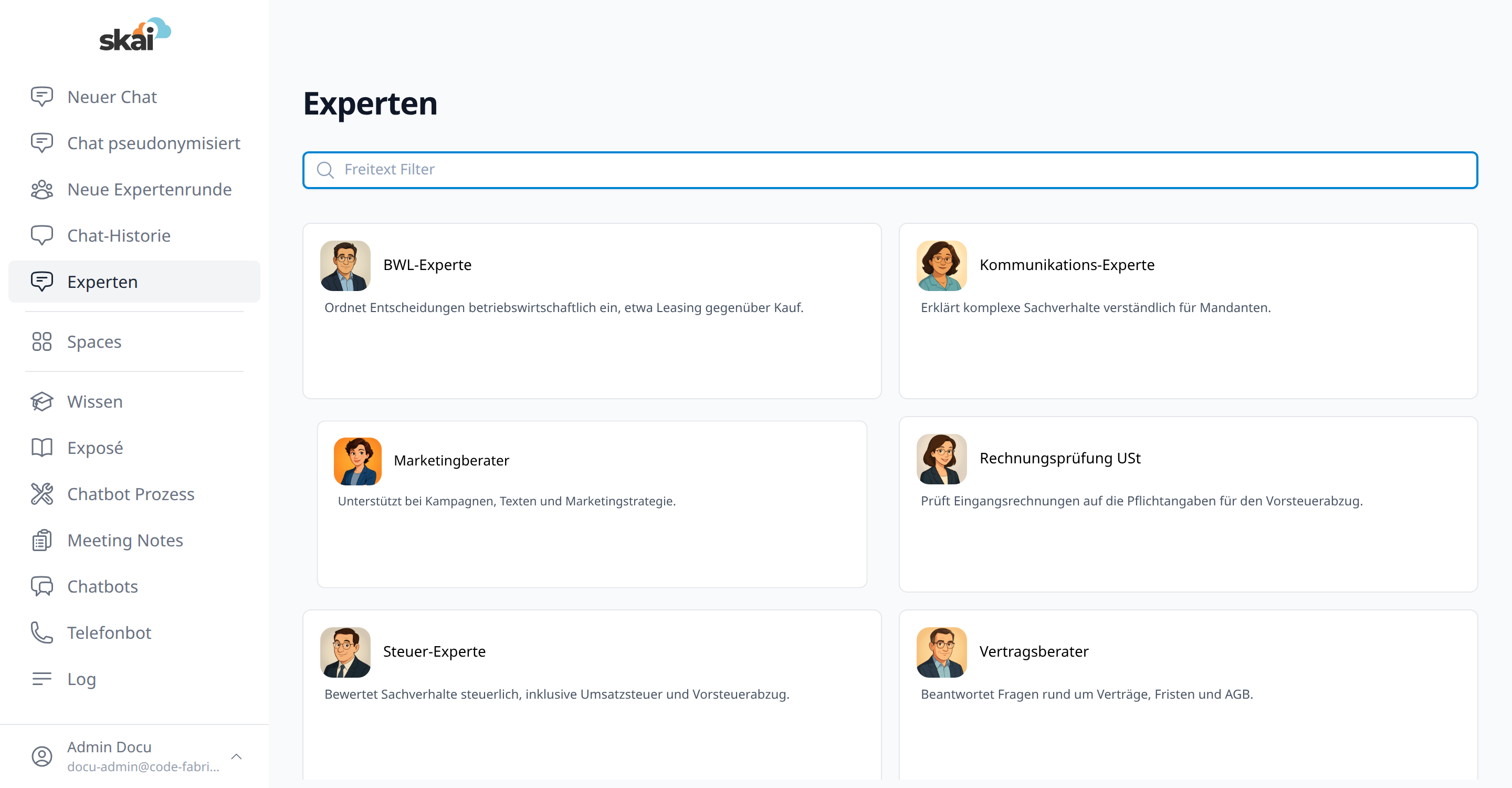Select Experten in sidebar
The image size is (1512, 788).
[134, 282]
